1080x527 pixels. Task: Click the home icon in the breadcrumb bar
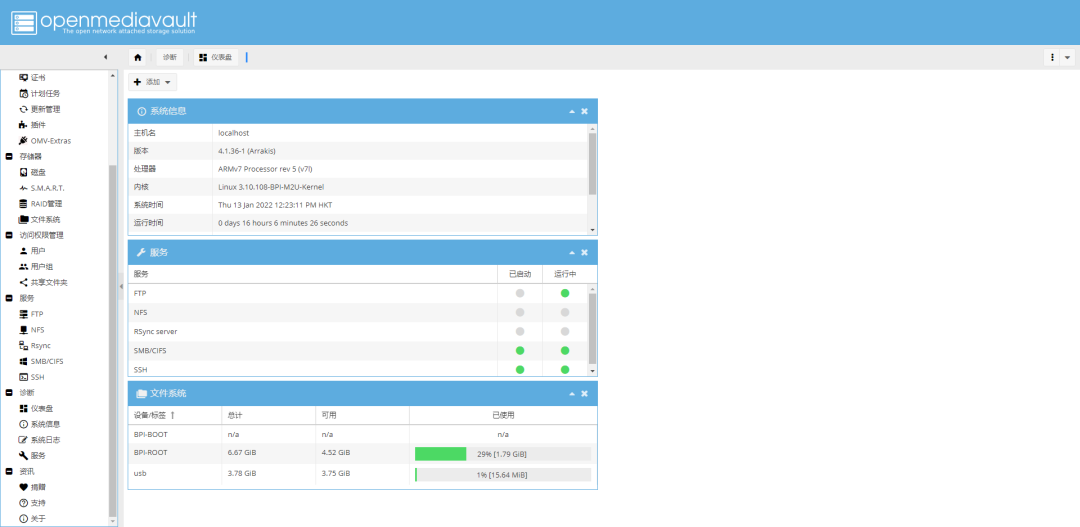pyautogui.click(x=138, y=57)
